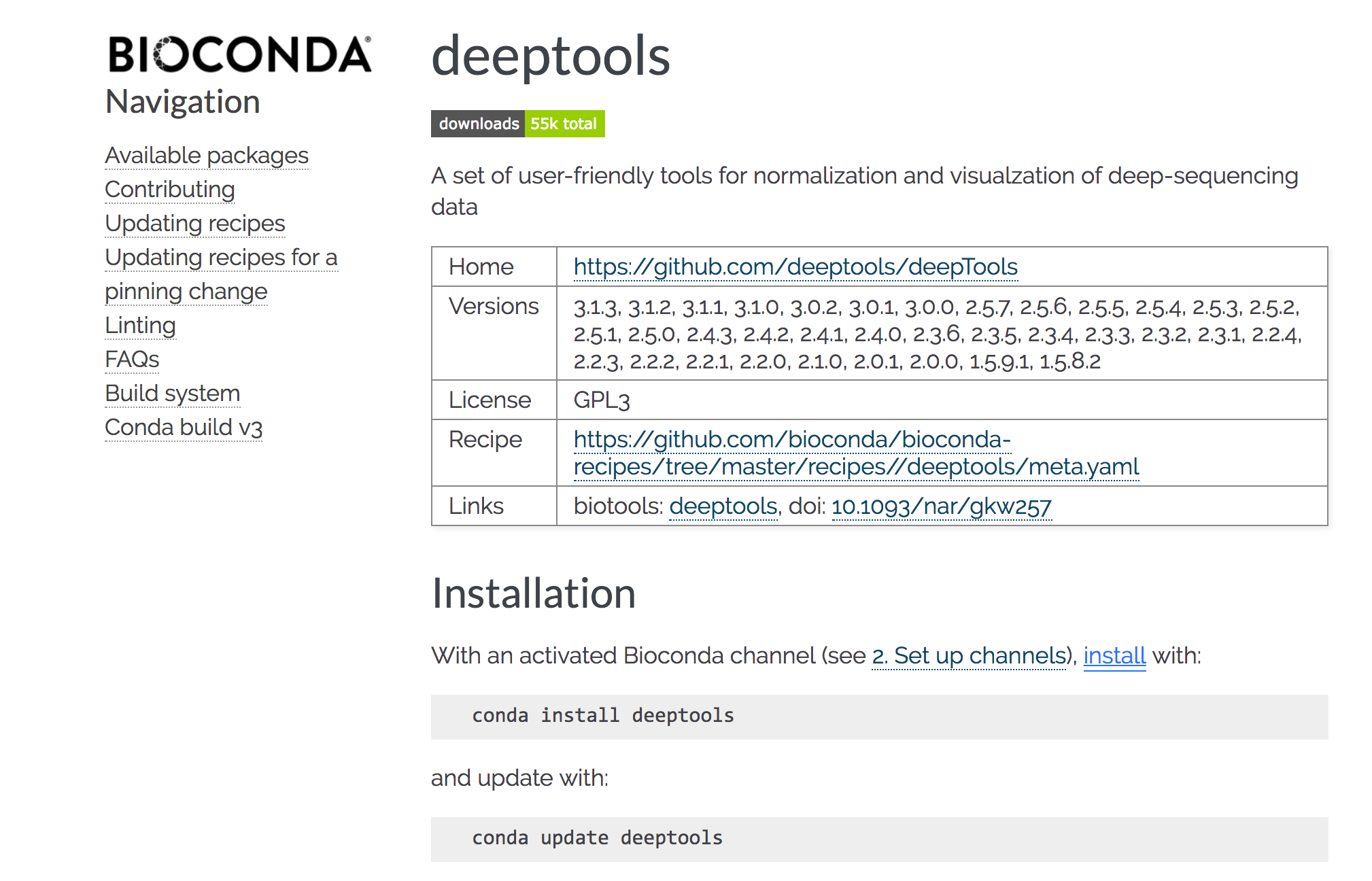Screen dimensions: 1372x881
Task: Click the 'License' table row label
Action: coord(490,400)
